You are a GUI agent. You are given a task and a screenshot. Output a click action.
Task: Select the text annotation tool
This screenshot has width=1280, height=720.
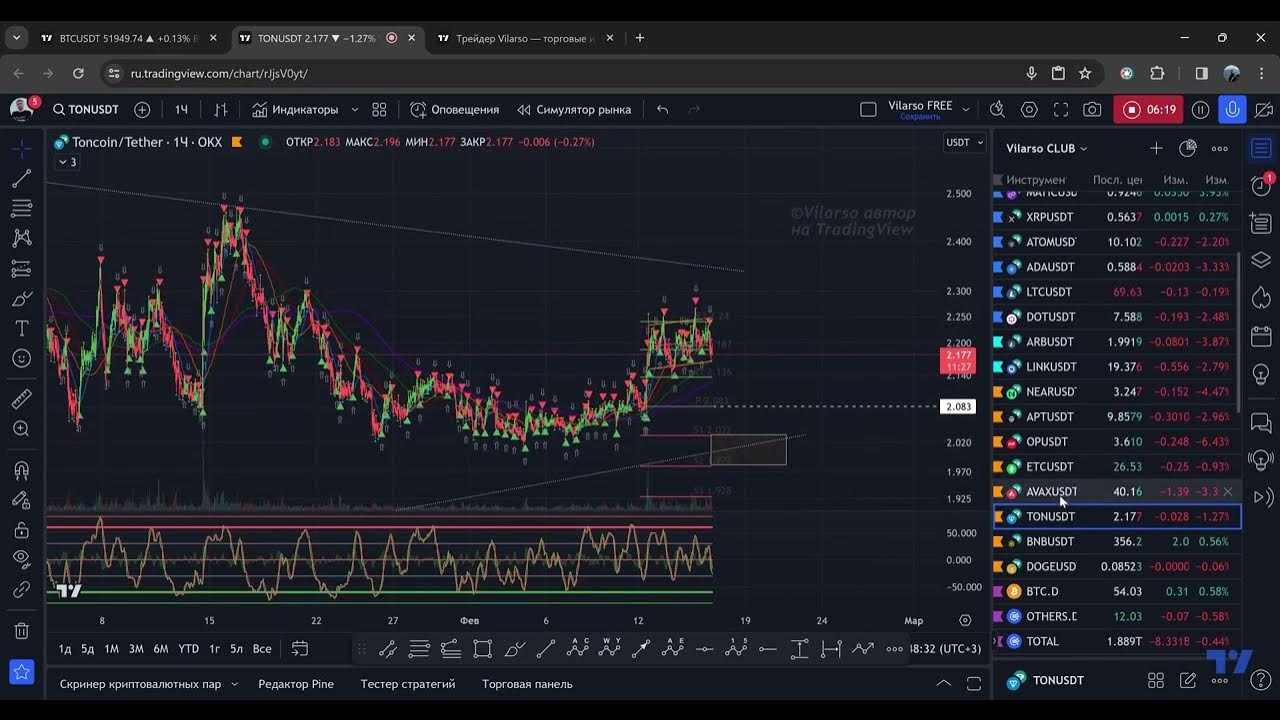click(21, 329)
